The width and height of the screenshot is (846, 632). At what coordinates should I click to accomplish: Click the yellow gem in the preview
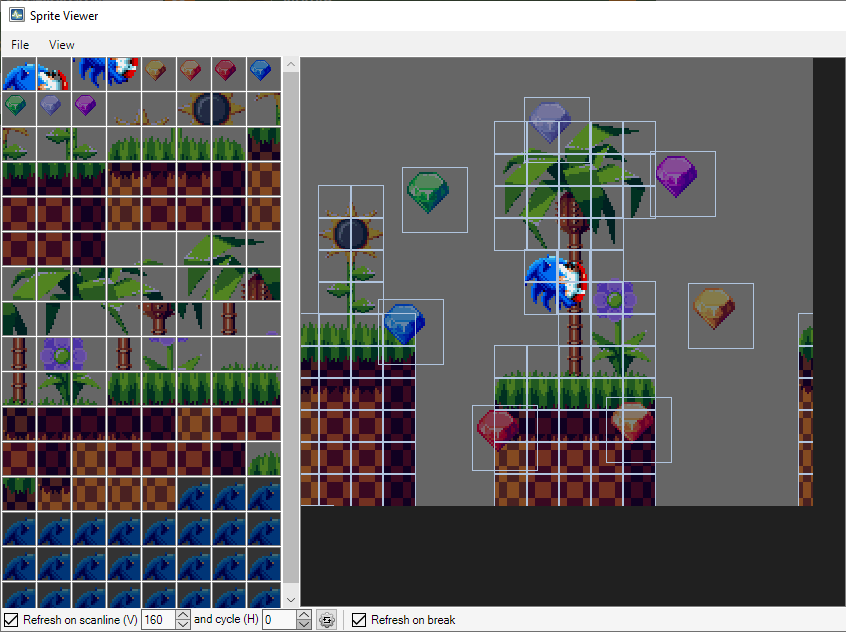(714, 308)
